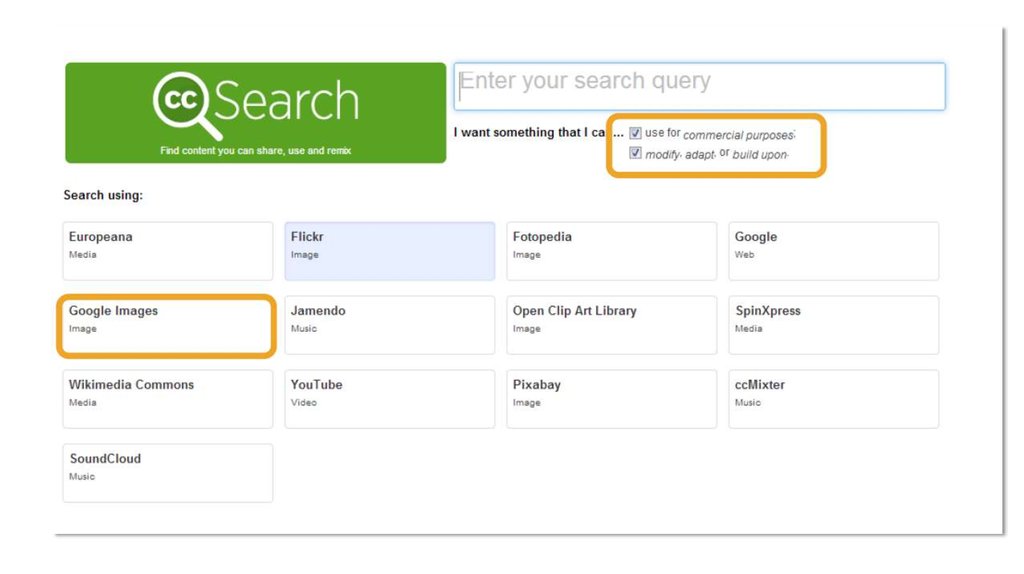This screenshot has height=574, width=1024.
Task: Pick Pixabay image search source
Action: tap(611, 399)
